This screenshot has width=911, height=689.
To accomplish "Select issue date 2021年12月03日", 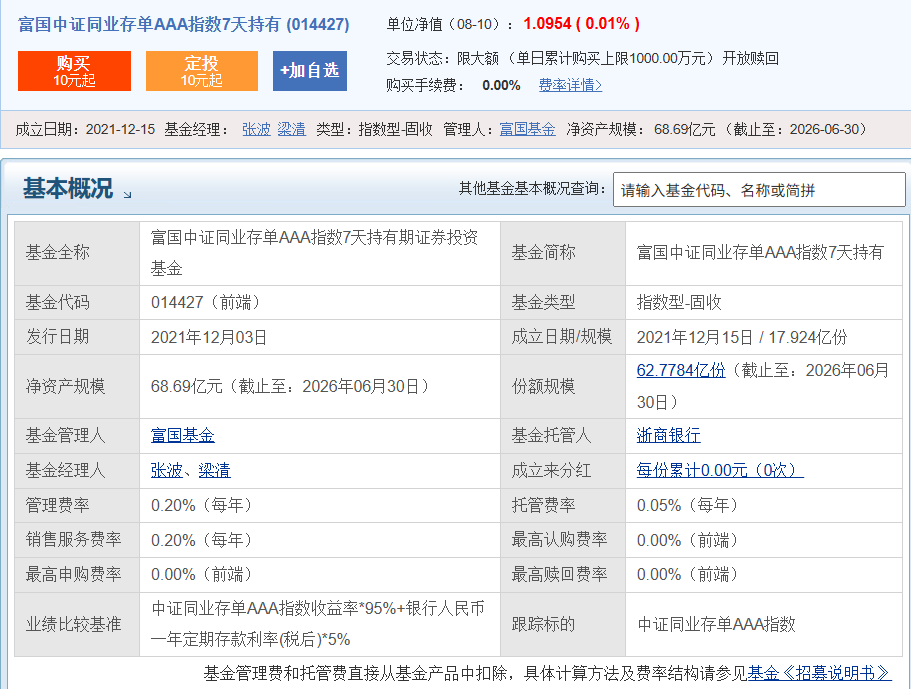I will point(209,337).
